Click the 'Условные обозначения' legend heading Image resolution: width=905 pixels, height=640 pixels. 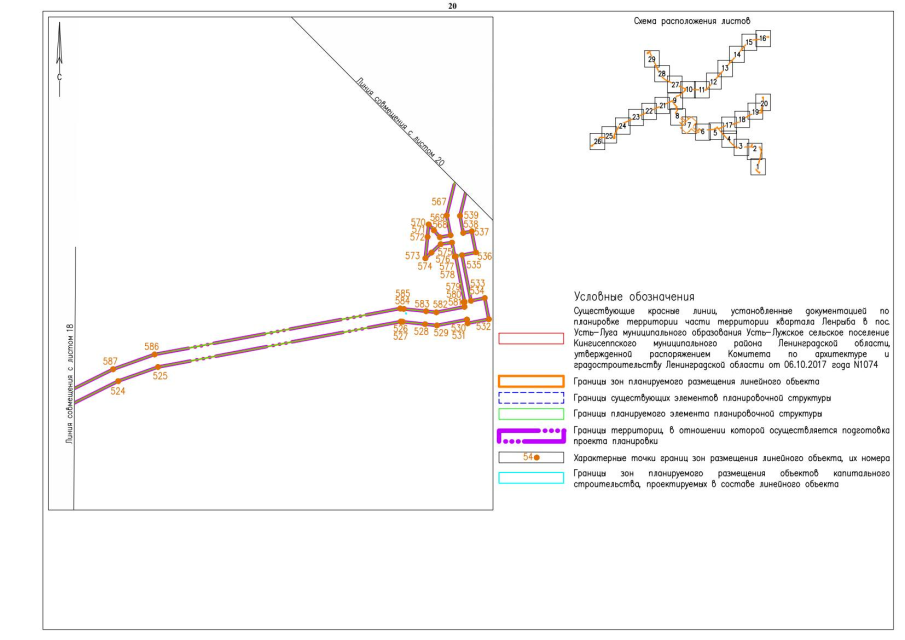(x=634, y=297)
